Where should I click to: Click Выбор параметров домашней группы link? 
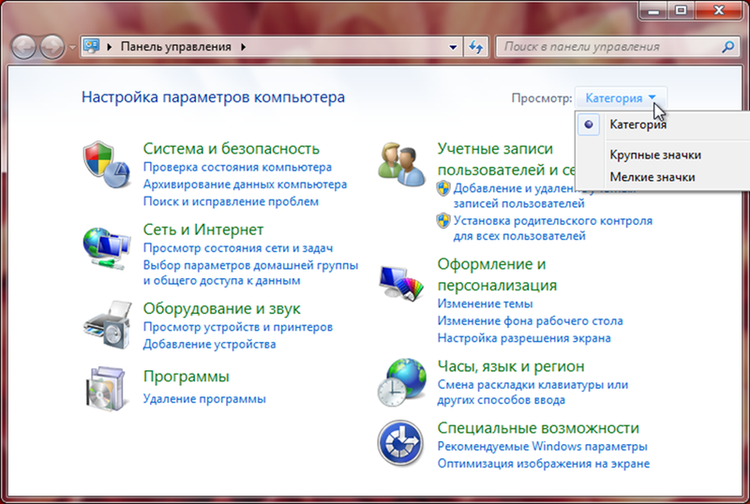251,273
